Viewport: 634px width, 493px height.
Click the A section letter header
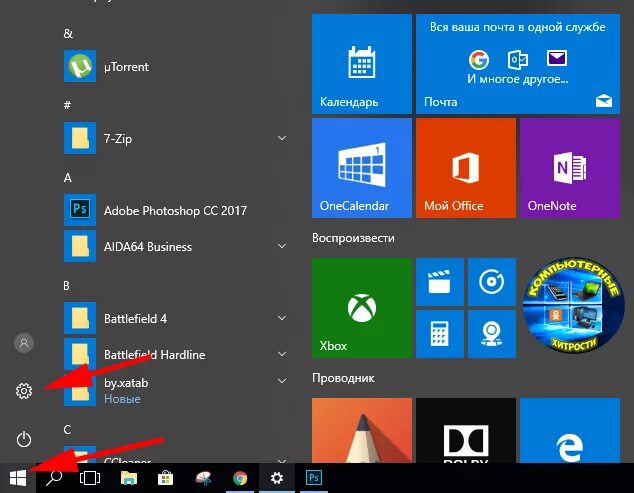pos(68,178)
